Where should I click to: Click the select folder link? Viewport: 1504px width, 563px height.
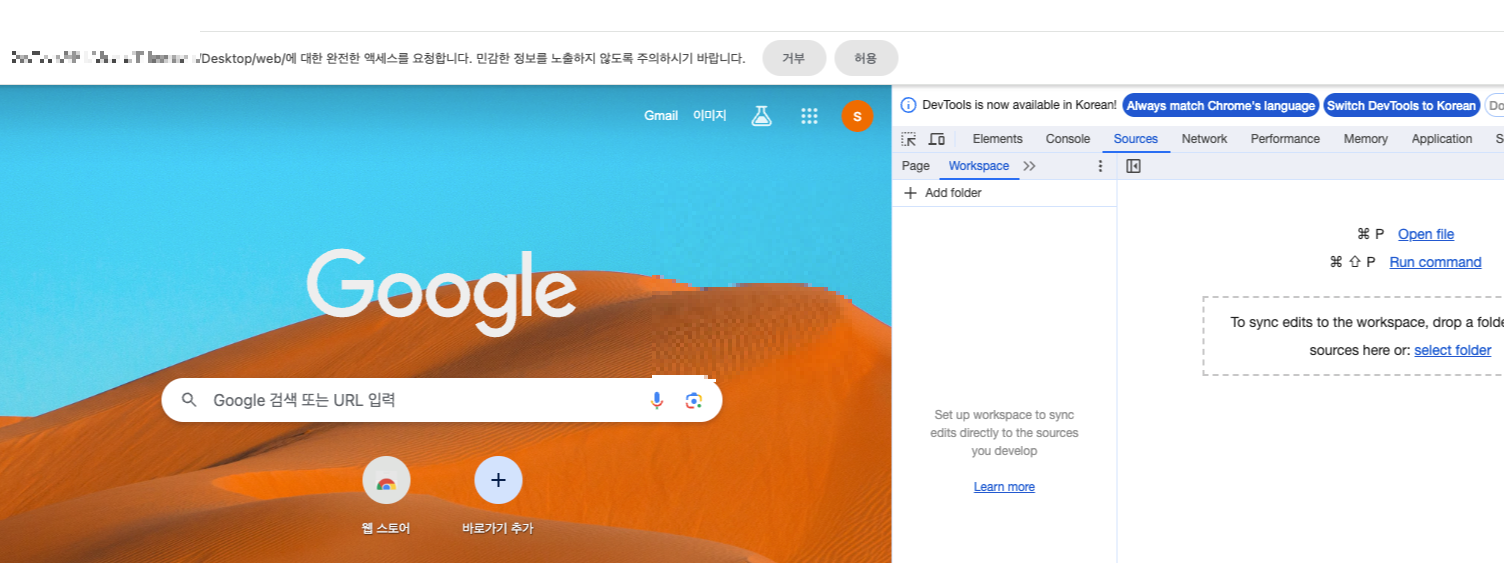[1452, 350]
